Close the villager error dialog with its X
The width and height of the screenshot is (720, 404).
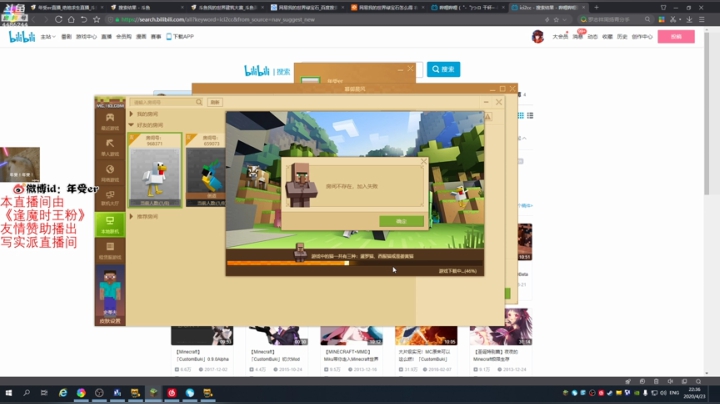[423, 162]
